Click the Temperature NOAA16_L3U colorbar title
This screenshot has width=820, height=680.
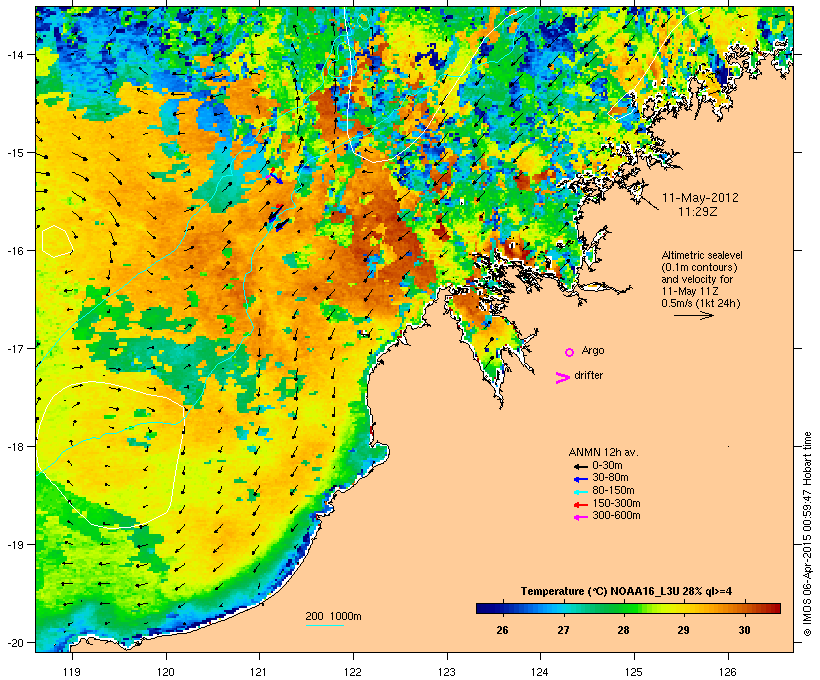point(626,592)
